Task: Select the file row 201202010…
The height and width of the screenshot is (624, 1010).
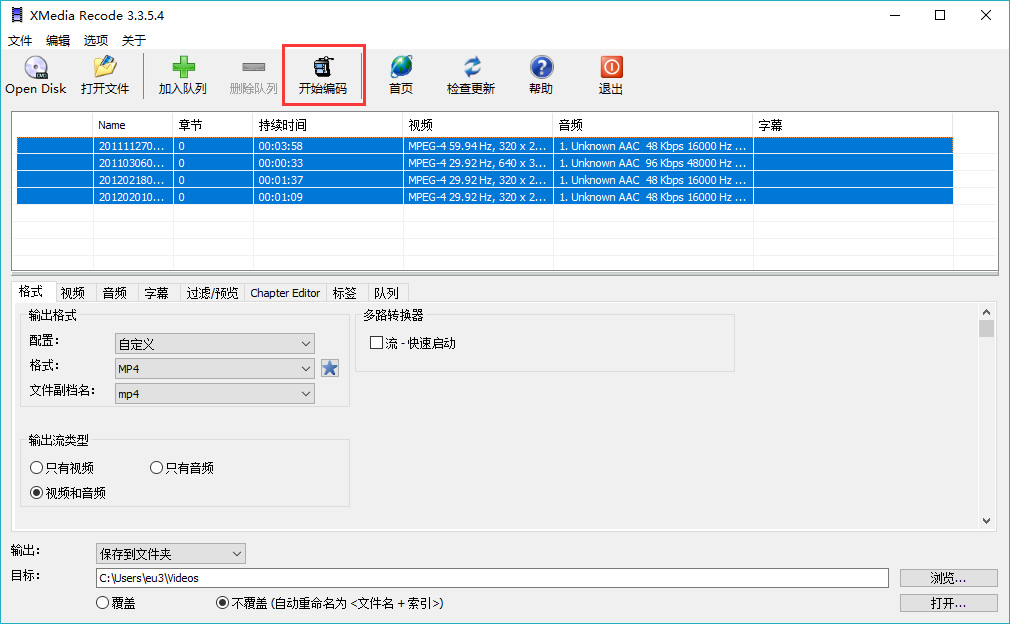Action: tap(484, 197)
